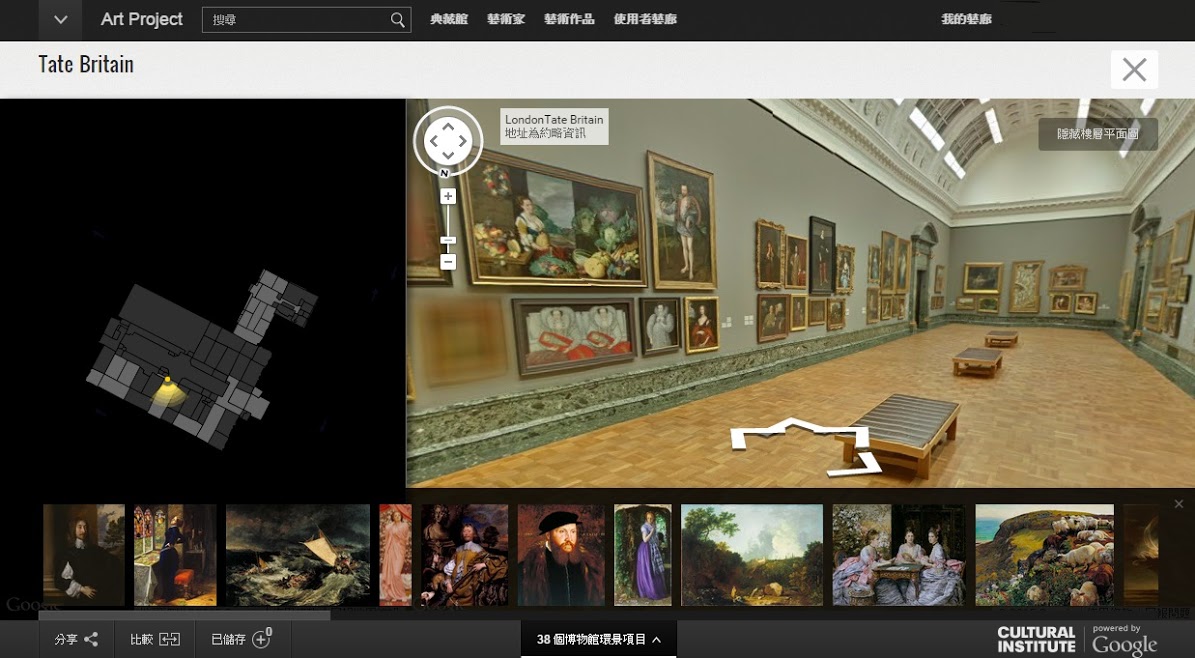The image size is (1195, 658).
Task: Zoom in with the plus button
Action: 448,197
